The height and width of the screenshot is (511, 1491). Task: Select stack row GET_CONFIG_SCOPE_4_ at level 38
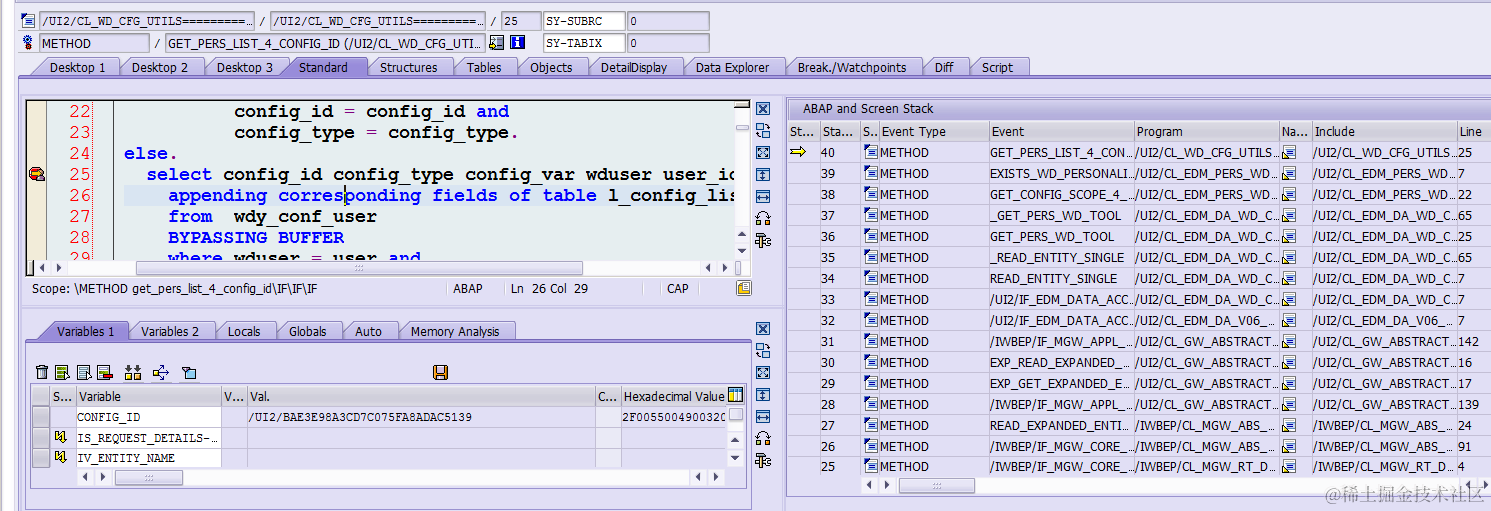1138,194
